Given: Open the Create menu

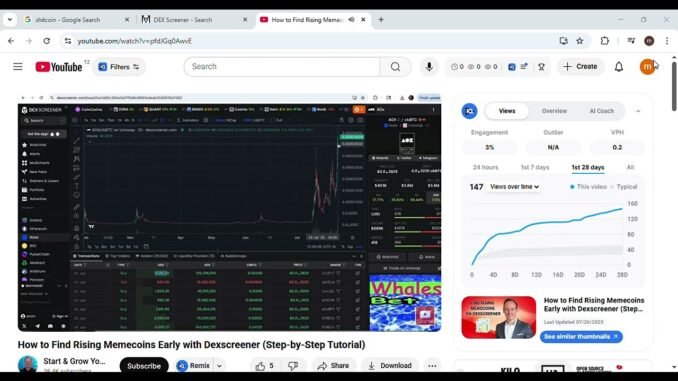Looking at the screenshot, I should pyautogui.click(x=580, y=67).
